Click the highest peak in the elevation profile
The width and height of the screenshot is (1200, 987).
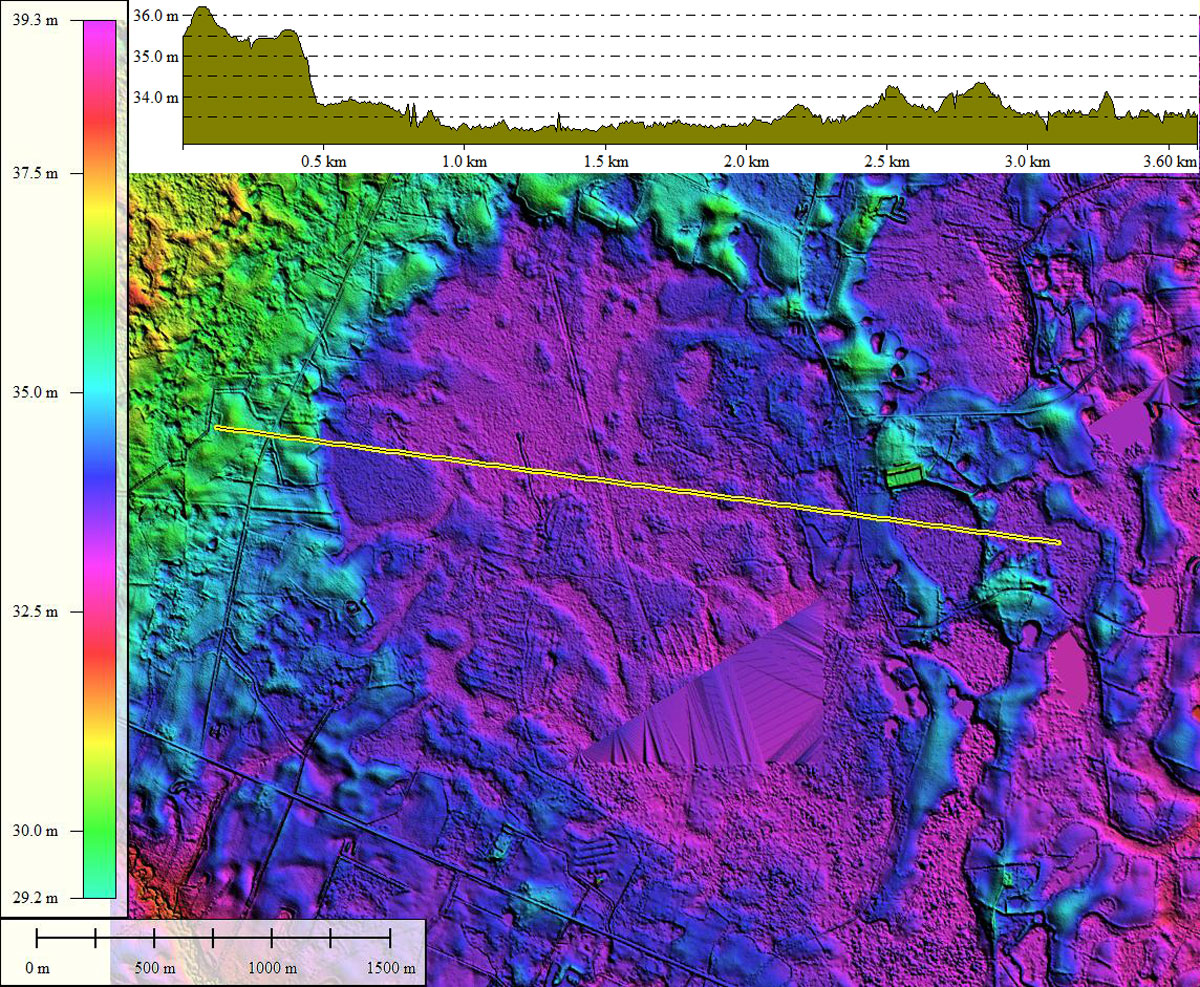(203, 9)
